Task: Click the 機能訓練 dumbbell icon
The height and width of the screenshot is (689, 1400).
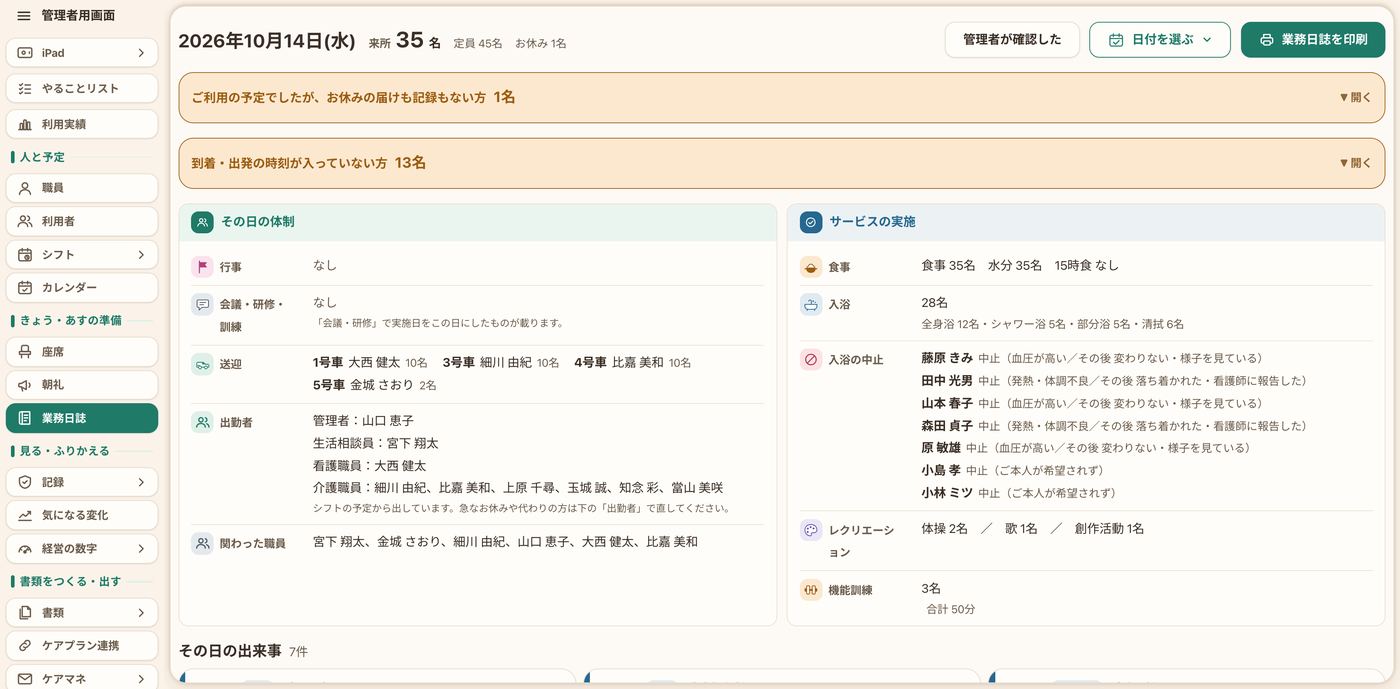Action: click(x=811, y=590)
